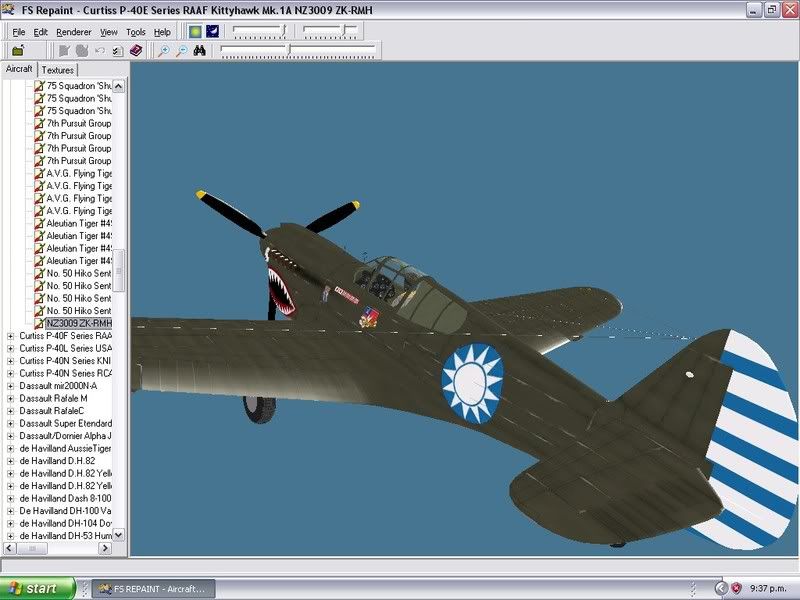Viewport: 800px width, 600px height.
Task: Click the long zoom slider in the second toolbar
Action: (298, 48)
